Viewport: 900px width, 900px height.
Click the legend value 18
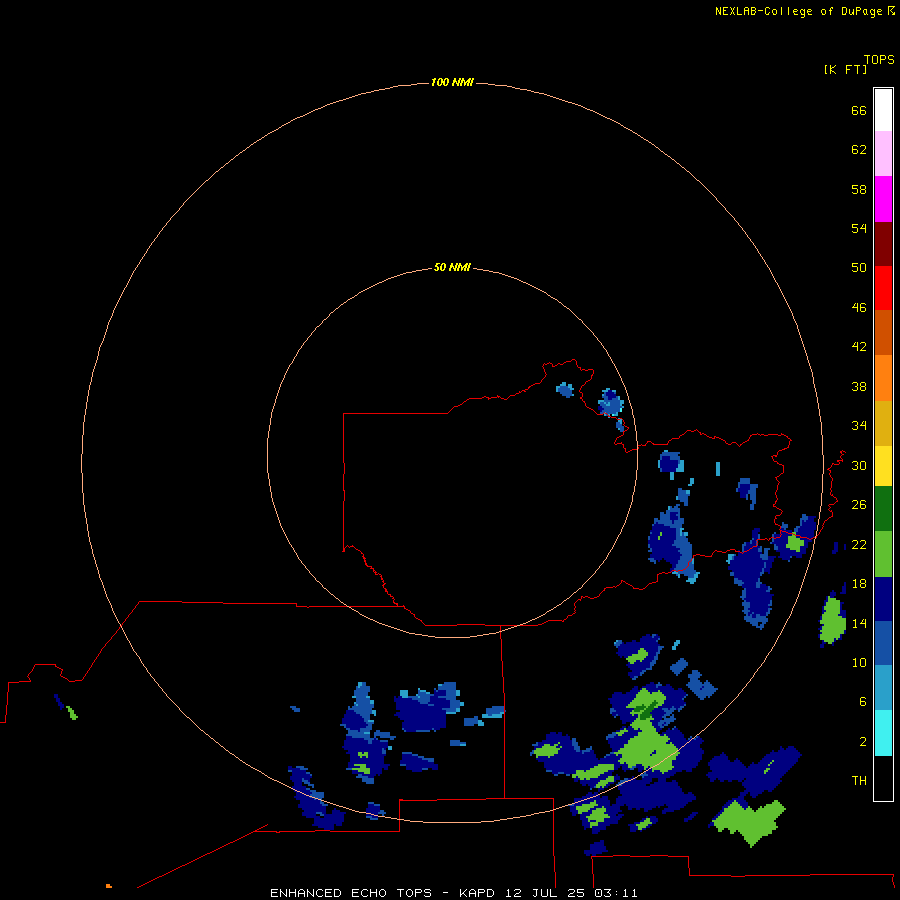[x=859, y=584]
